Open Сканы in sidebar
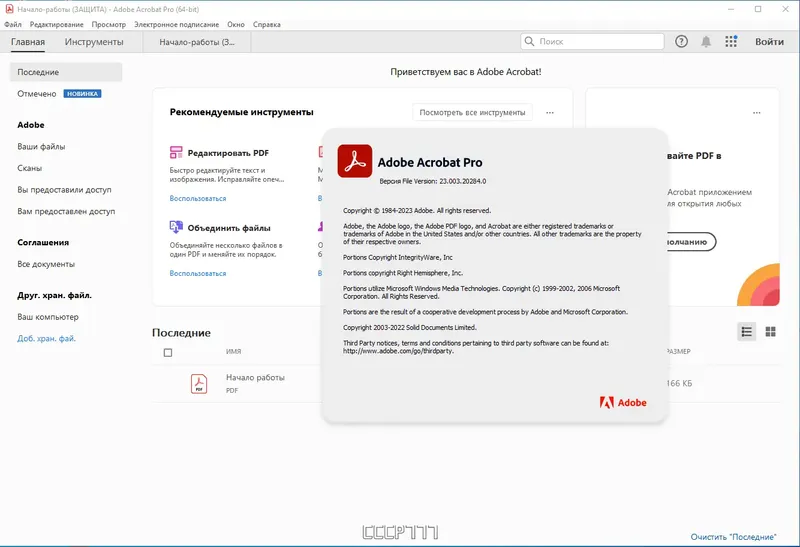 tap(30, 168)
